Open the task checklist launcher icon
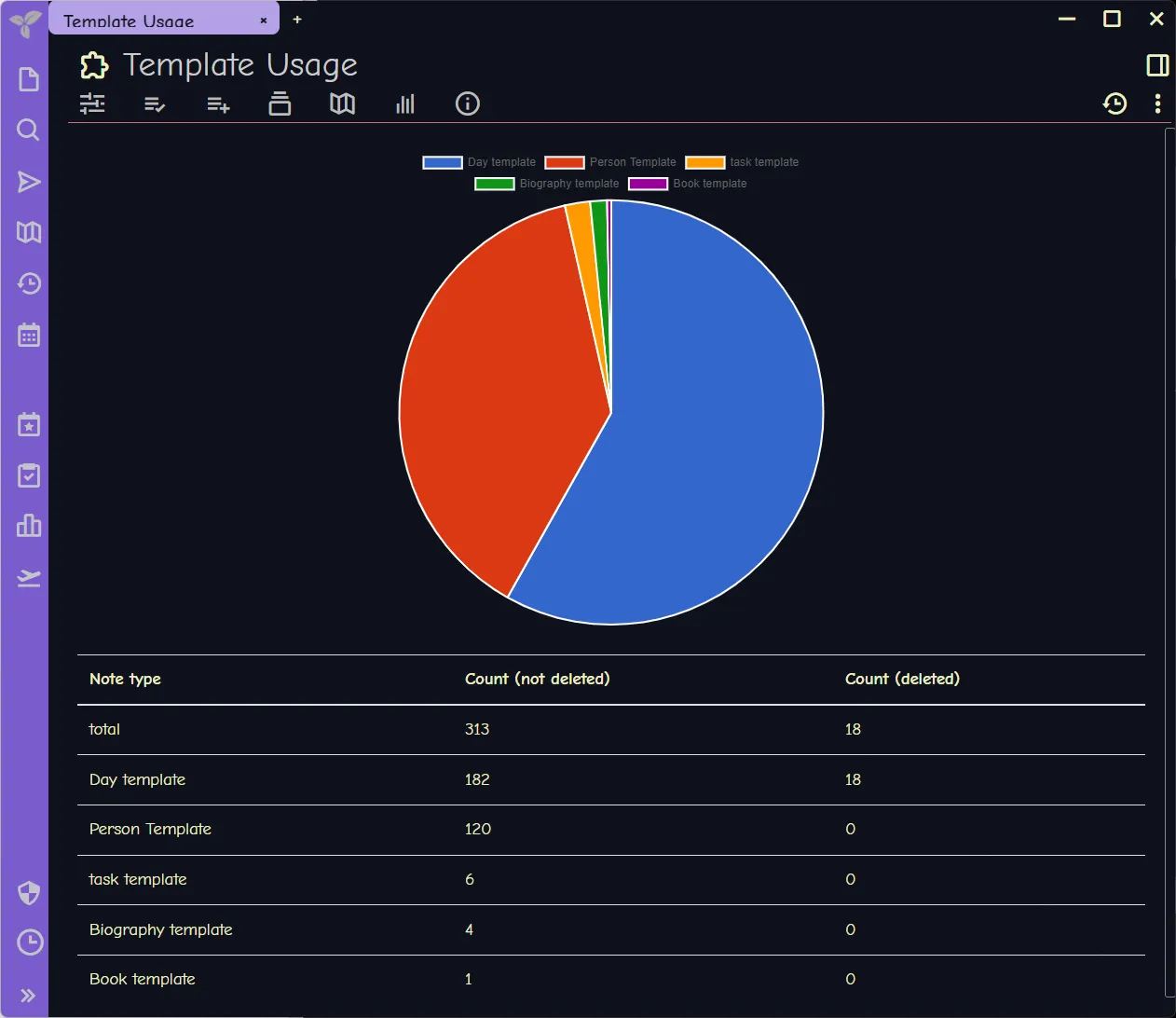 pos(29,475)
